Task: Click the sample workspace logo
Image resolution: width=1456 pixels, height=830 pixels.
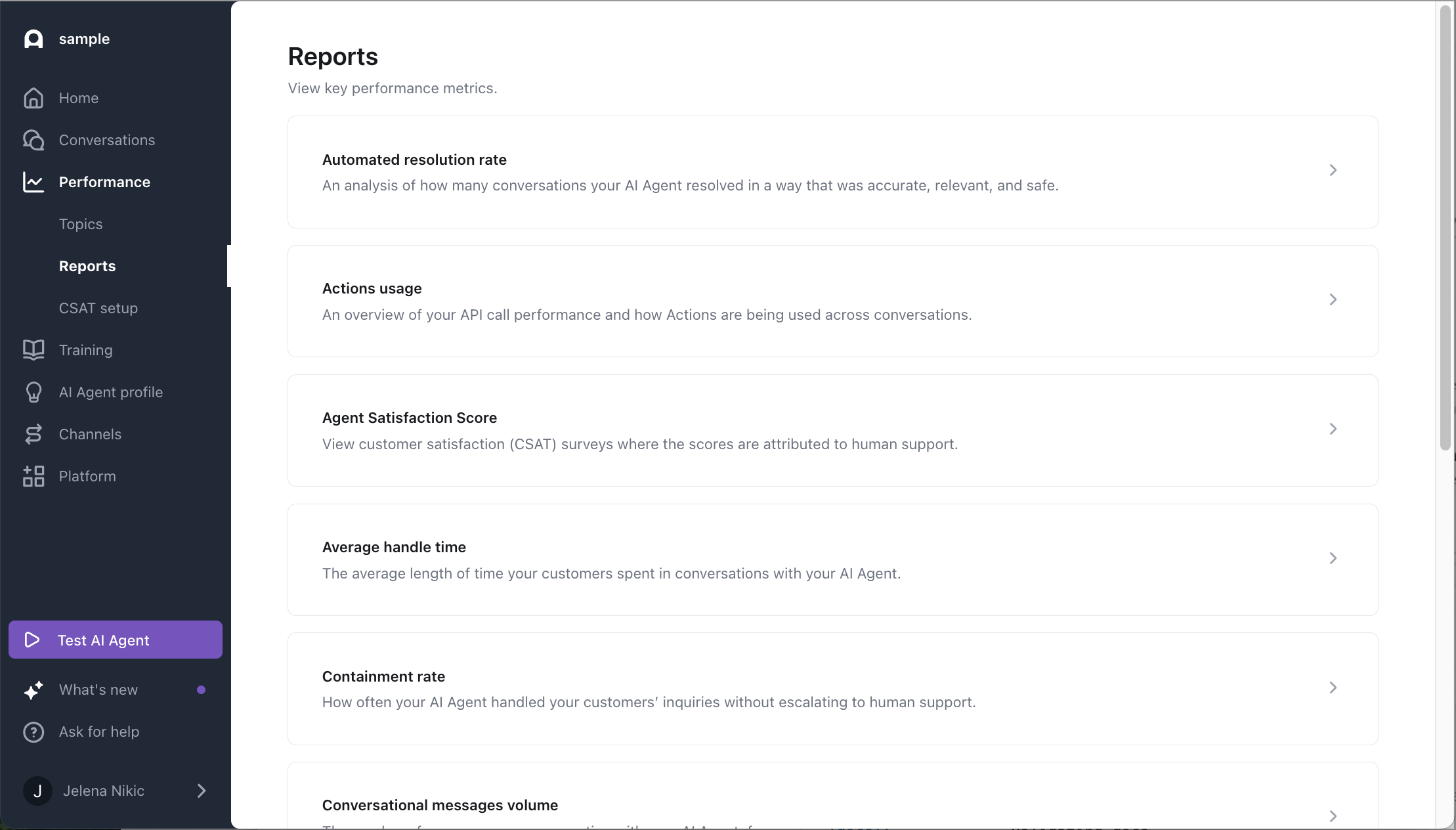Action: tap(33, 39)
